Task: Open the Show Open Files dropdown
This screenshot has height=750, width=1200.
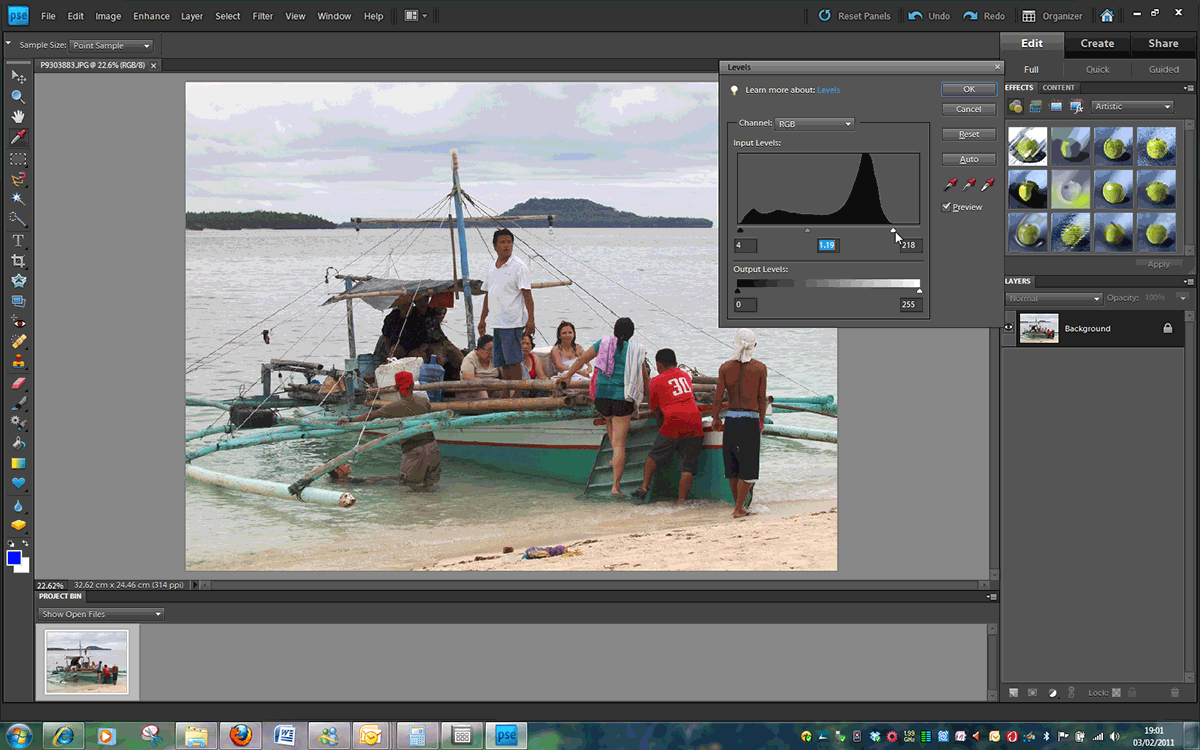Action: tap(100, 614)
